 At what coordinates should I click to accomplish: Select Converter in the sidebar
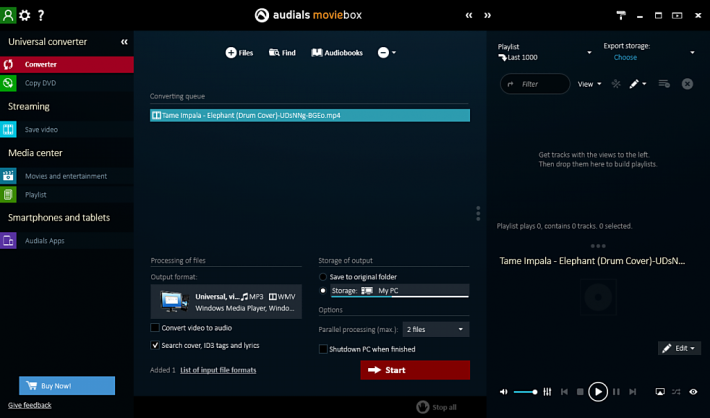click(67, 64)
